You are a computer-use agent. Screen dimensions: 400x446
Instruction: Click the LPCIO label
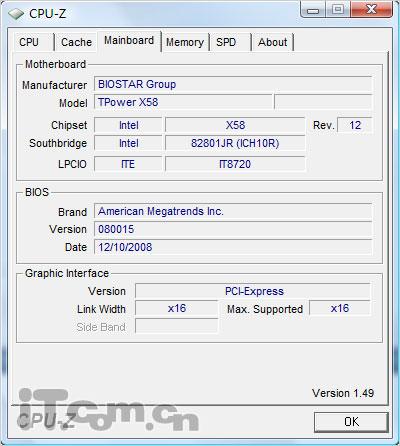pyautogui.click(x=72, y=164)
